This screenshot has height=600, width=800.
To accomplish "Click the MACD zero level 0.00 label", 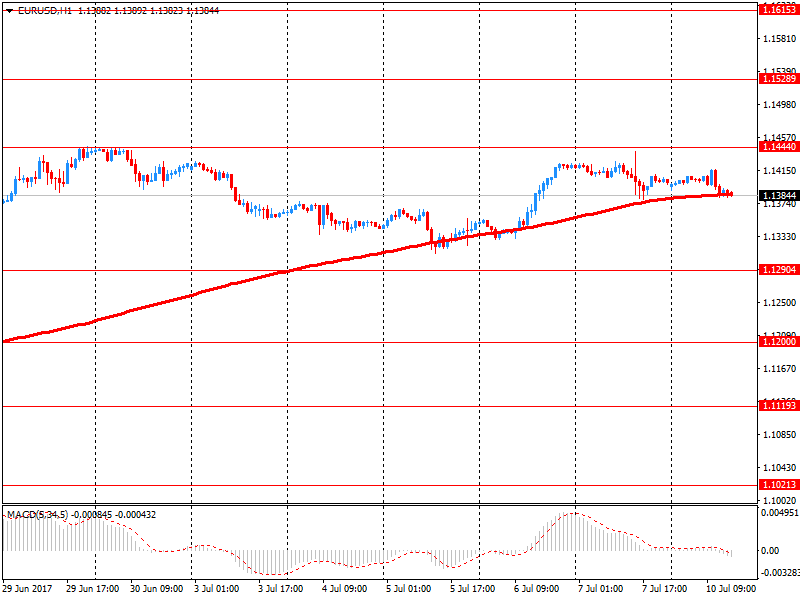I will pyautogui.click(x=770, y=551).
